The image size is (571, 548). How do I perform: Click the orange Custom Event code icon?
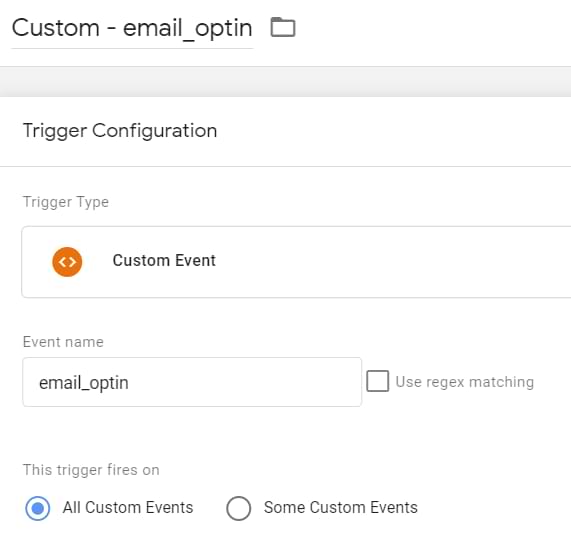[x=67, y=262]
